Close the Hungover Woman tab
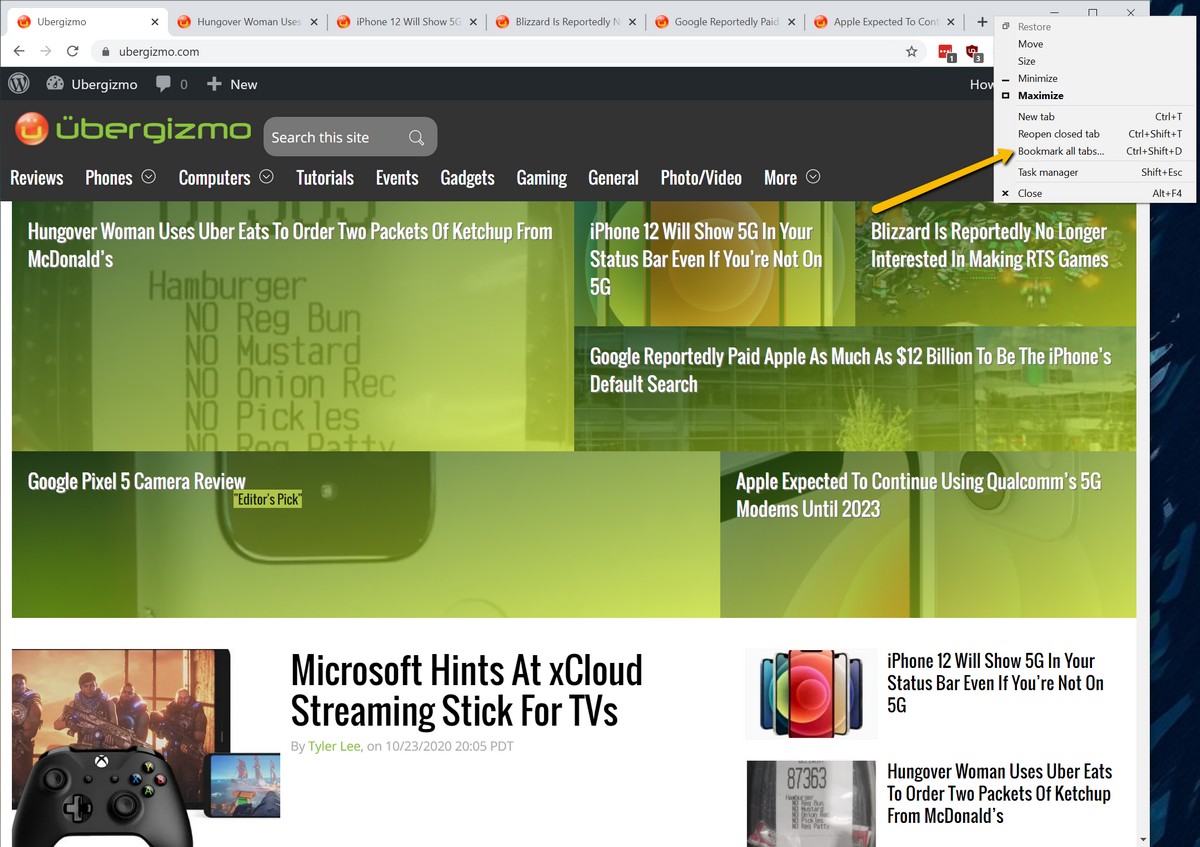The width and height of the screenshot is (1200, 847). point(313,22)
